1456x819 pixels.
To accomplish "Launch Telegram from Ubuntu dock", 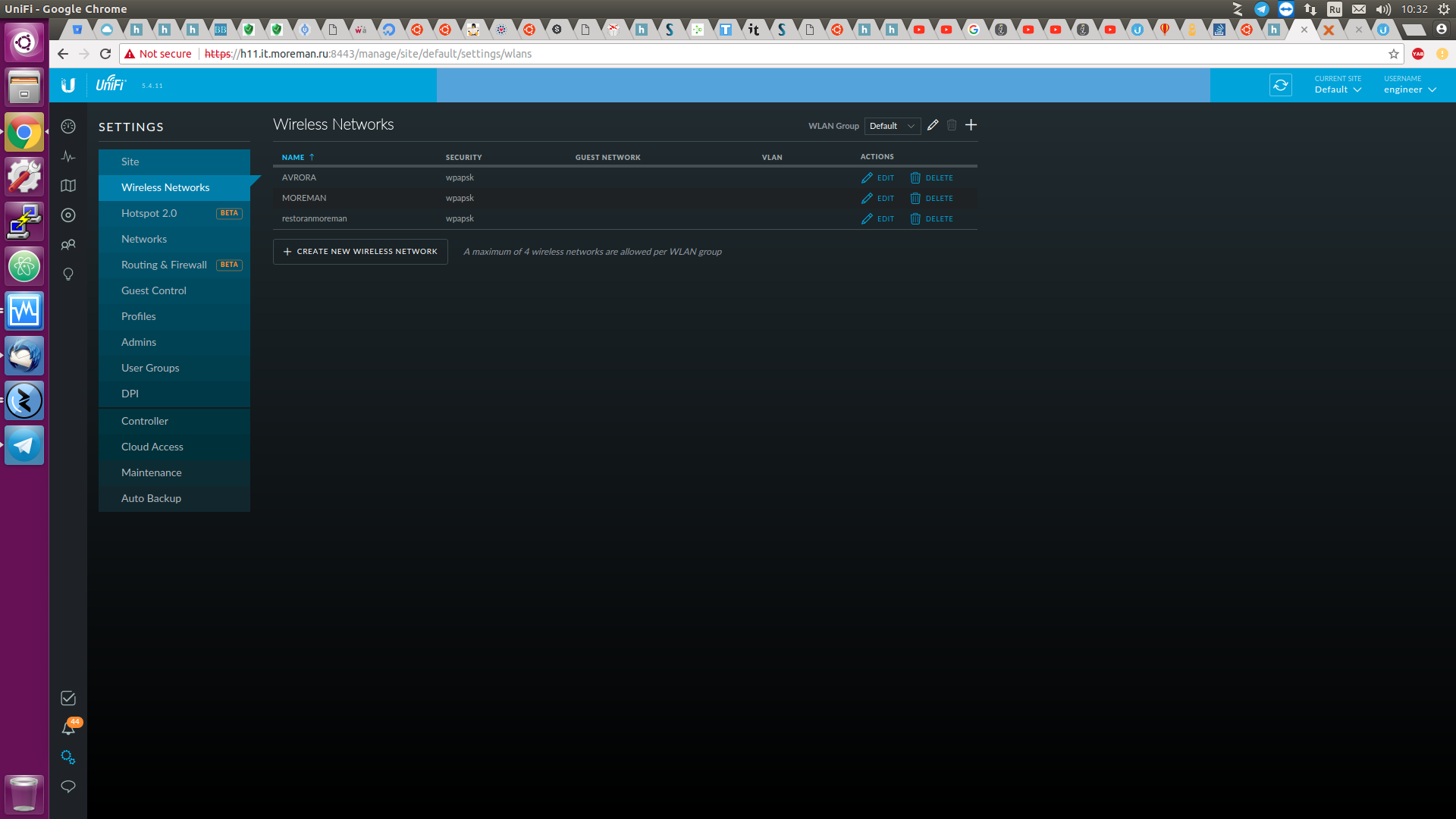I will 24,445.
